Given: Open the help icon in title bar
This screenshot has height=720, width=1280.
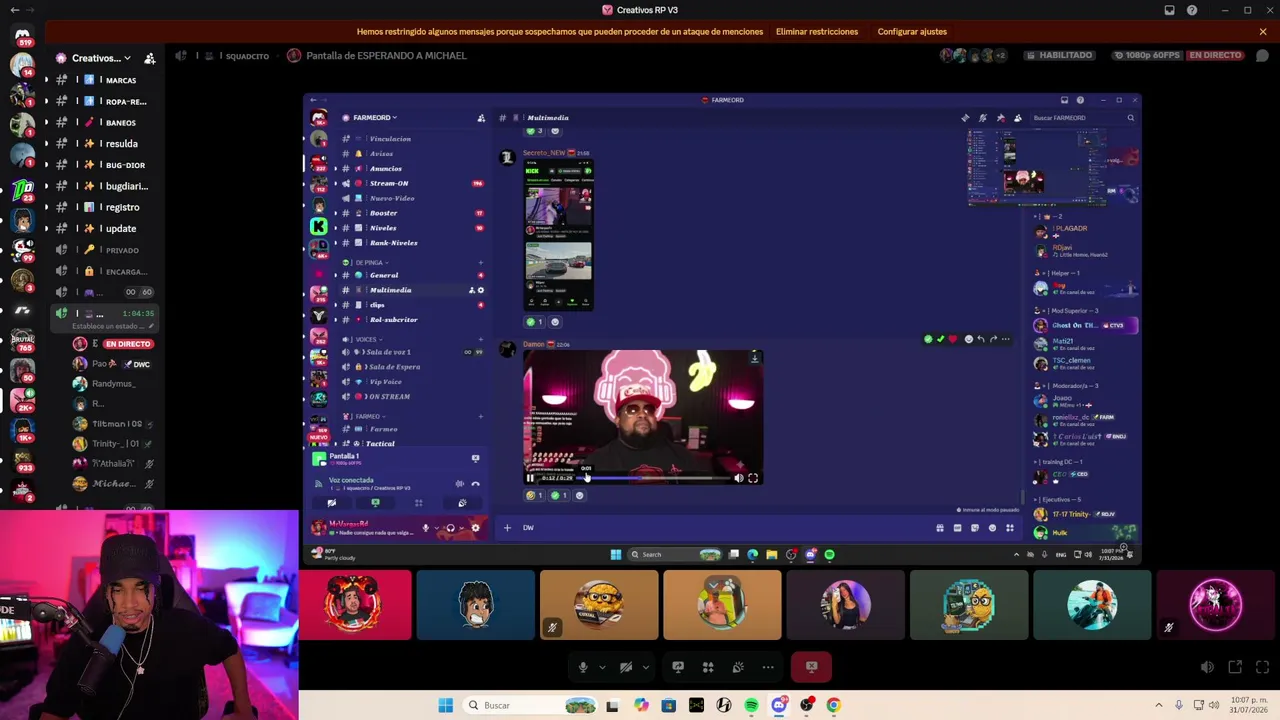Looking at the screenshot, I should (1192, 10).
